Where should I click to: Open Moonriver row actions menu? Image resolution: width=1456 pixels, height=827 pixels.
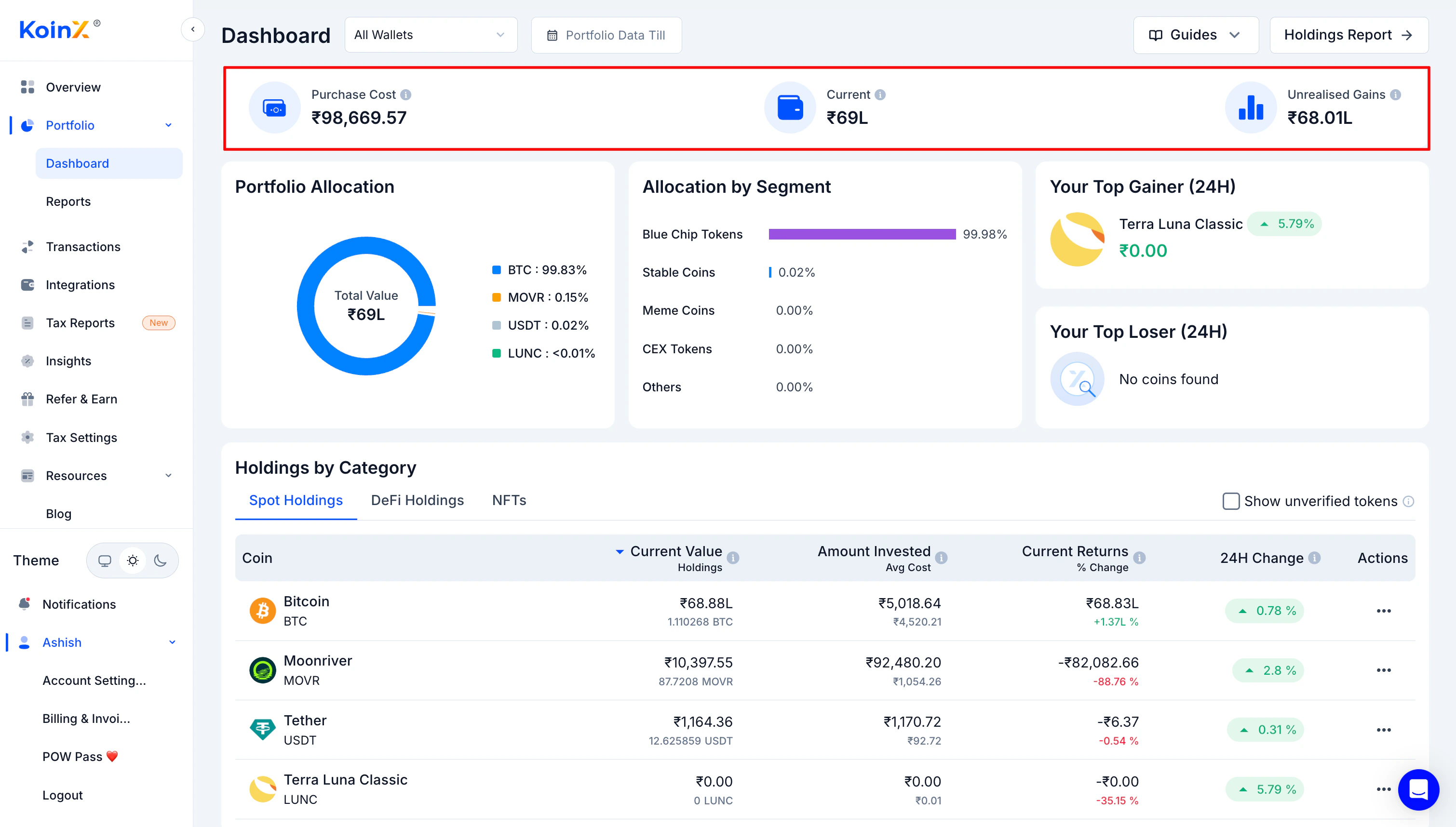(1383, 670)
